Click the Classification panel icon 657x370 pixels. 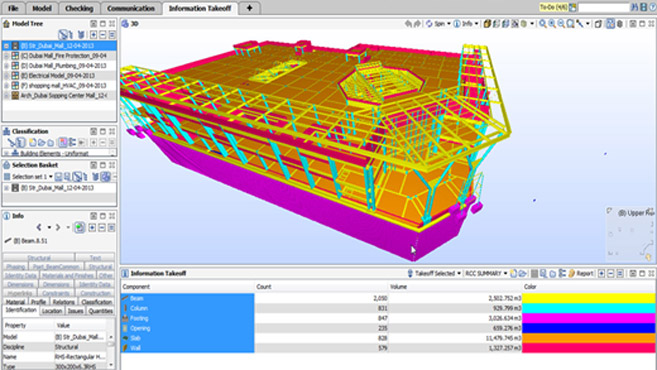(6, 131)
